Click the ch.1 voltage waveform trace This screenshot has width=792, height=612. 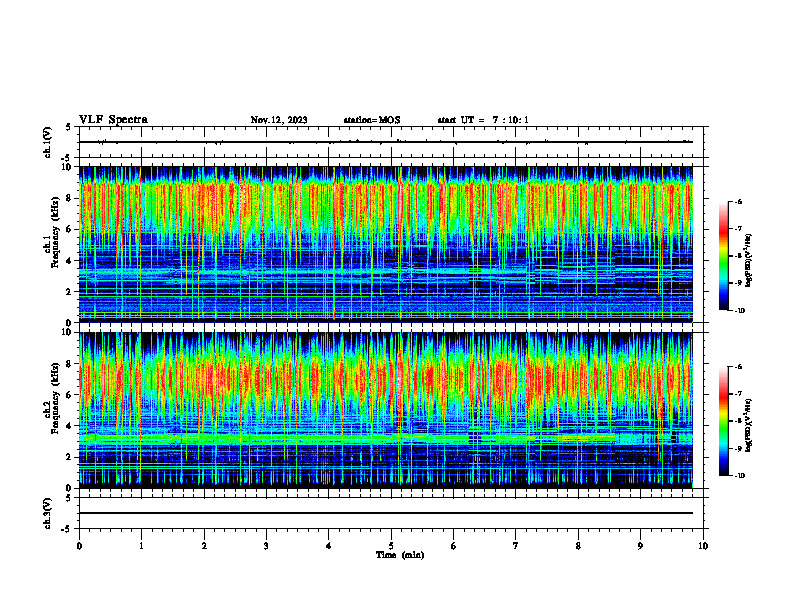pos(386,142)
